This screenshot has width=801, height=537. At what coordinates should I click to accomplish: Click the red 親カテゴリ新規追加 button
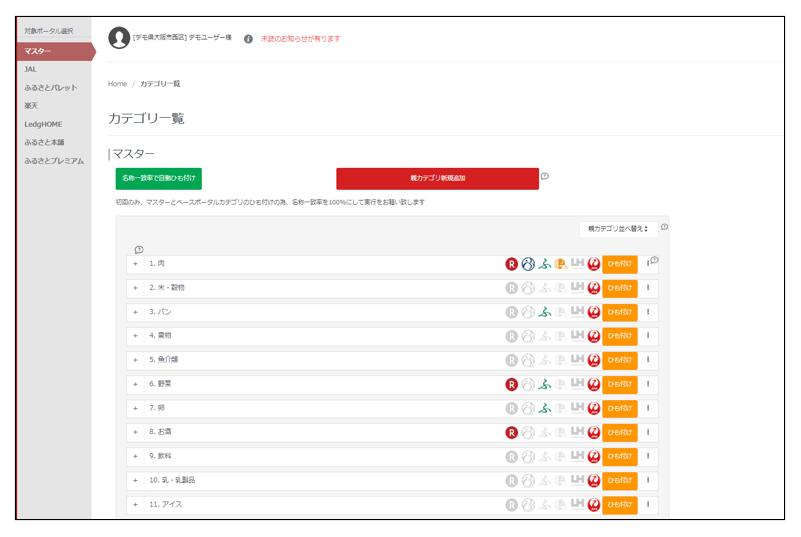(x=437, y=178)
